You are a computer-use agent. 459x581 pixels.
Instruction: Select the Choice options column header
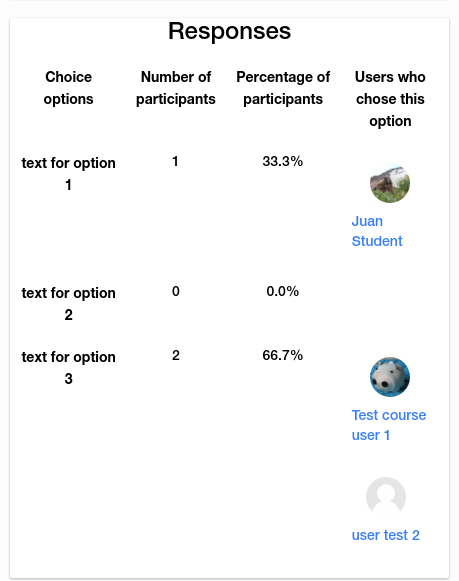(x=69, y=88)
